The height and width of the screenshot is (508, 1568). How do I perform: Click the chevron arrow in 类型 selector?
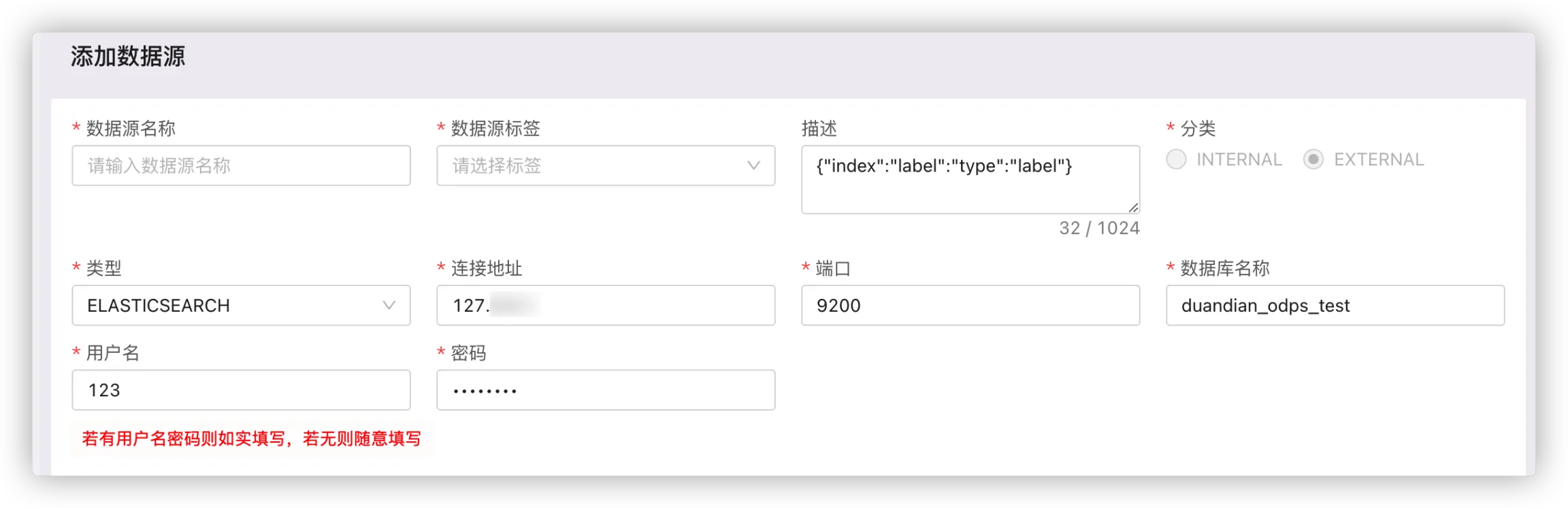tap(389, 305)
